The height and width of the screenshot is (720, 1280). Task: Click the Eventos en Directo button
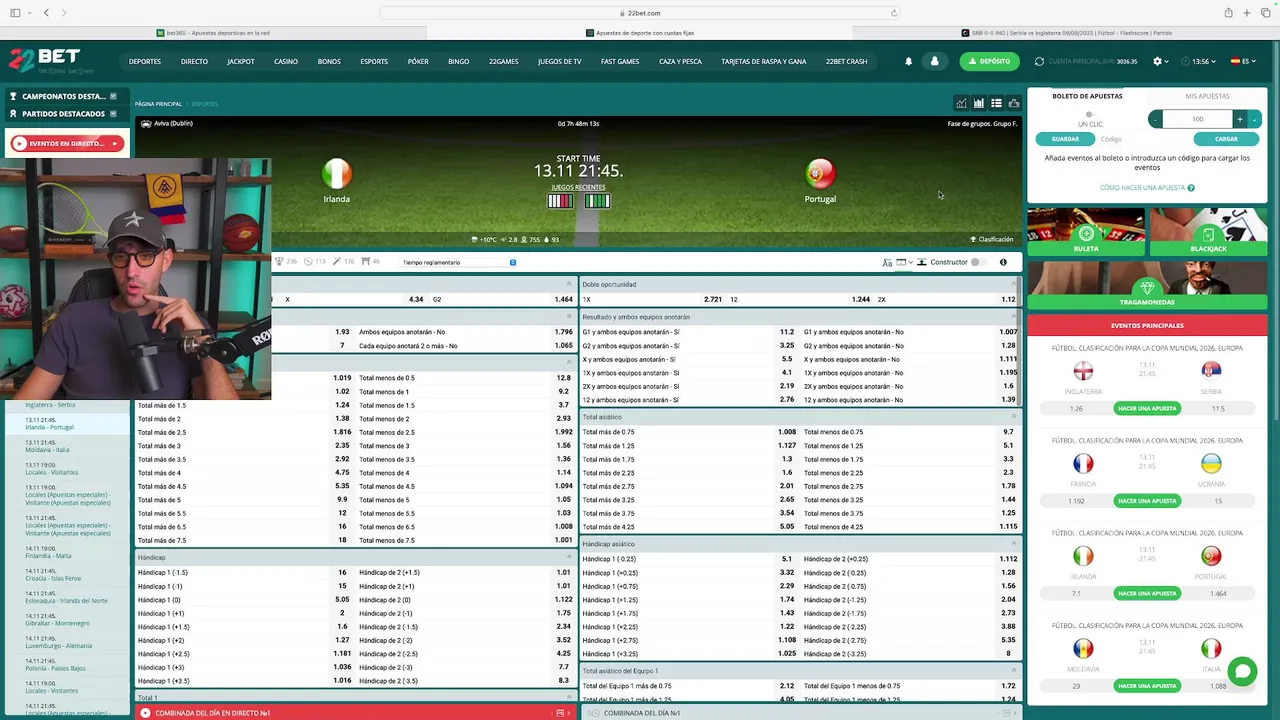coord(66,144)
